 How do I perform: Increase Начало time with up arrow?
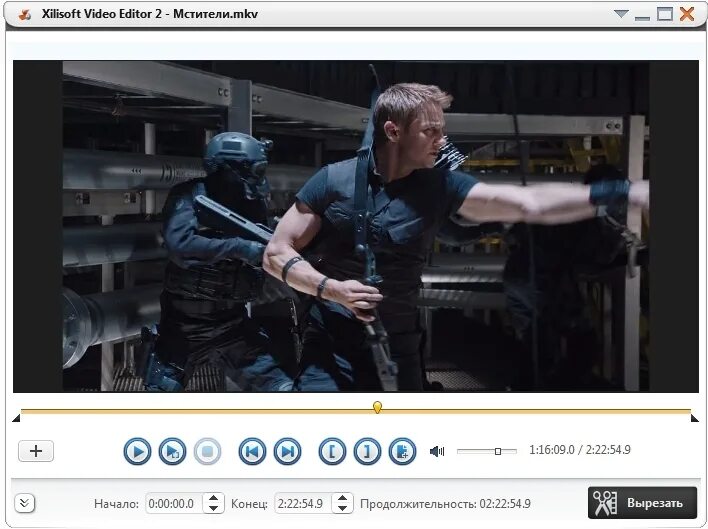tap(213, 498)
